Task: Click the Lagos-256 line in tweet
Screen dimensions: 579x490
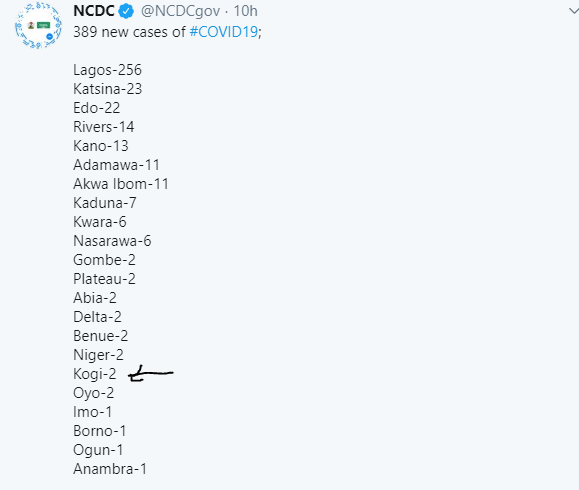Action: [107, 70]
